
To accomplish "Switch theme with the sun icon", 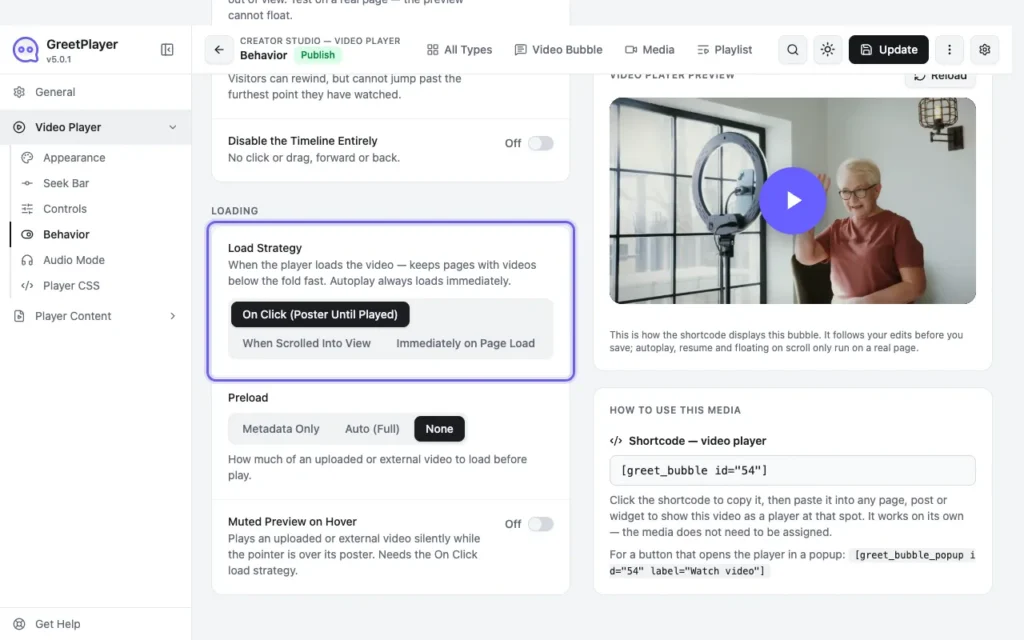I will tap(827, 50).
